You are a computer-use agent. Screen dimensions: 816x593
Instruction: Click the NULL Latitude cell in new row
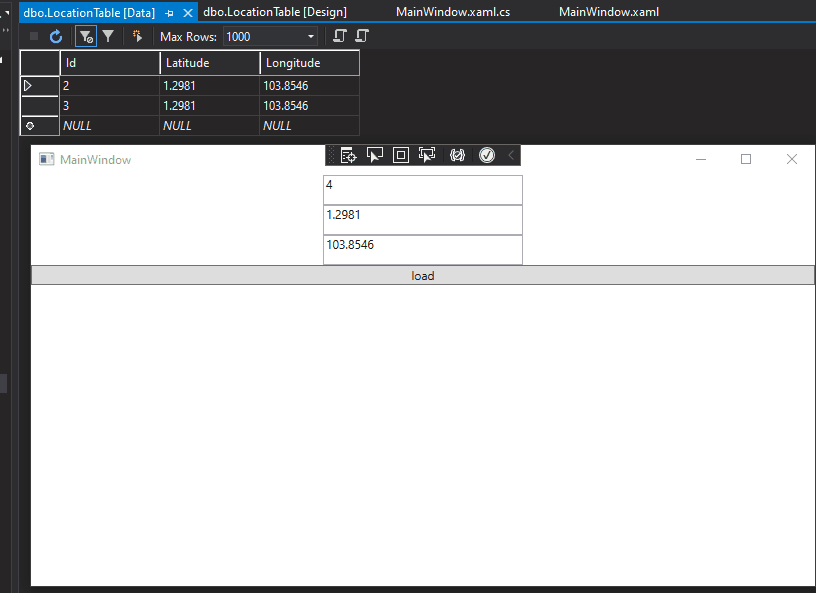[210, 126]
